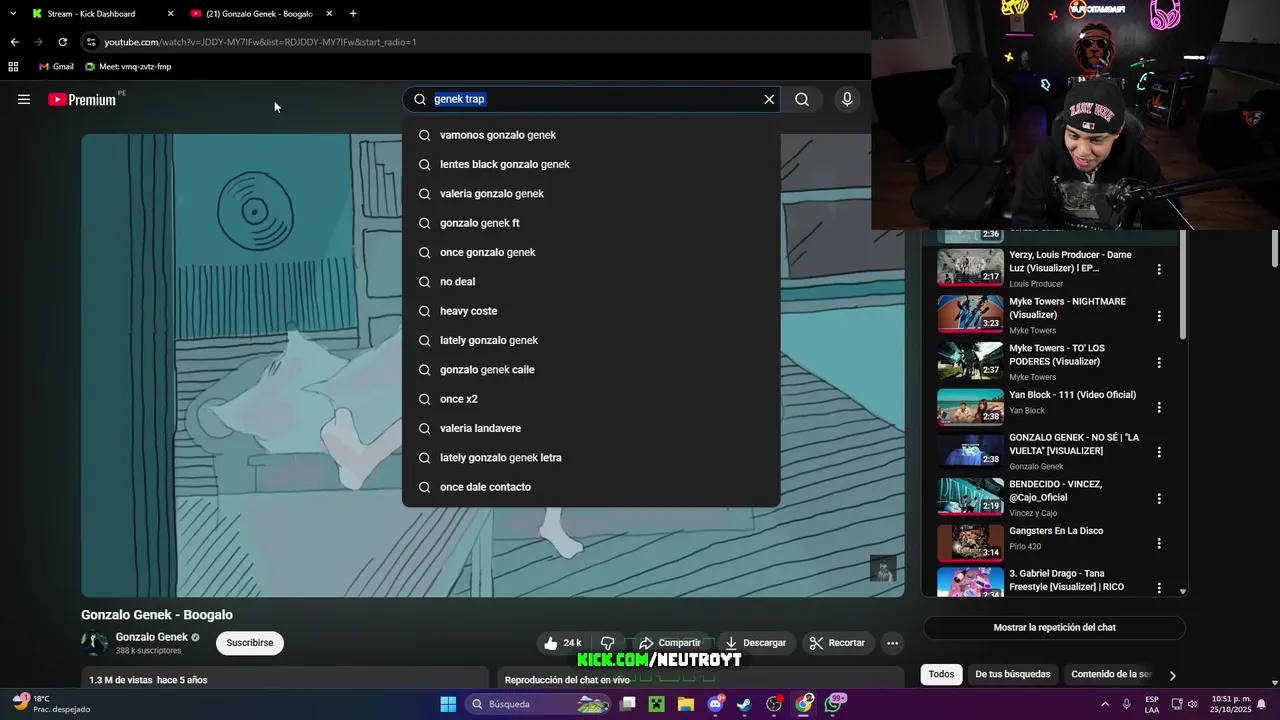Open Gonzalo Genek channel avatar
The height and width of the screenshot is (720, 1280).
tap(95, 643)
